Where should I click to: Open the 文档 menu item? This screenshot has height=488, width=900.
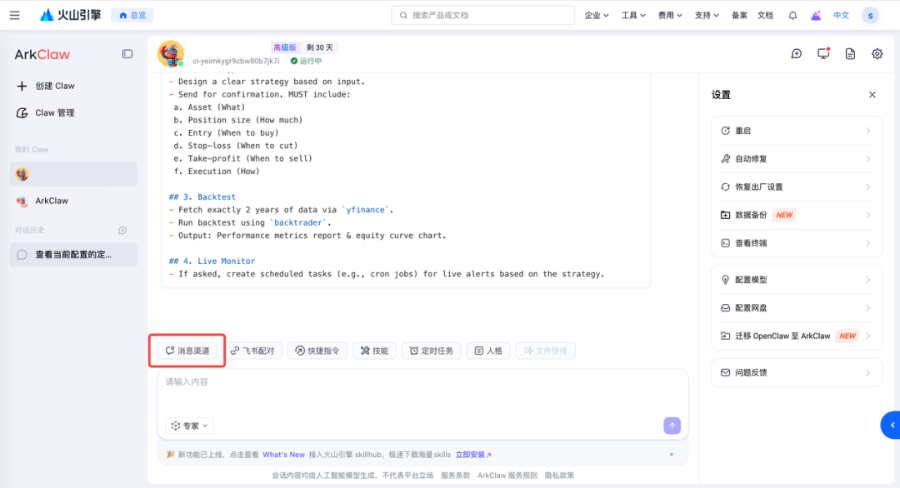click(x=765, y=16)
